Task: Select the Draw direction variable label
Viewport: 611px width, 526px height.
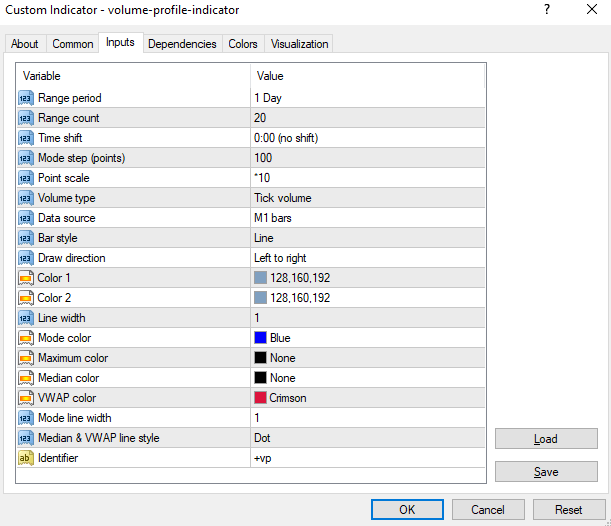Action: [72, 258]
